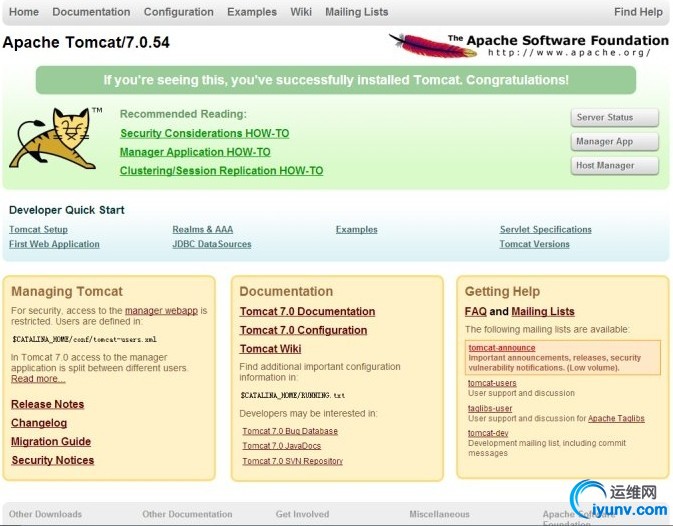
Task: Click Other Documentation footer heading
Action: pos(187,514)
